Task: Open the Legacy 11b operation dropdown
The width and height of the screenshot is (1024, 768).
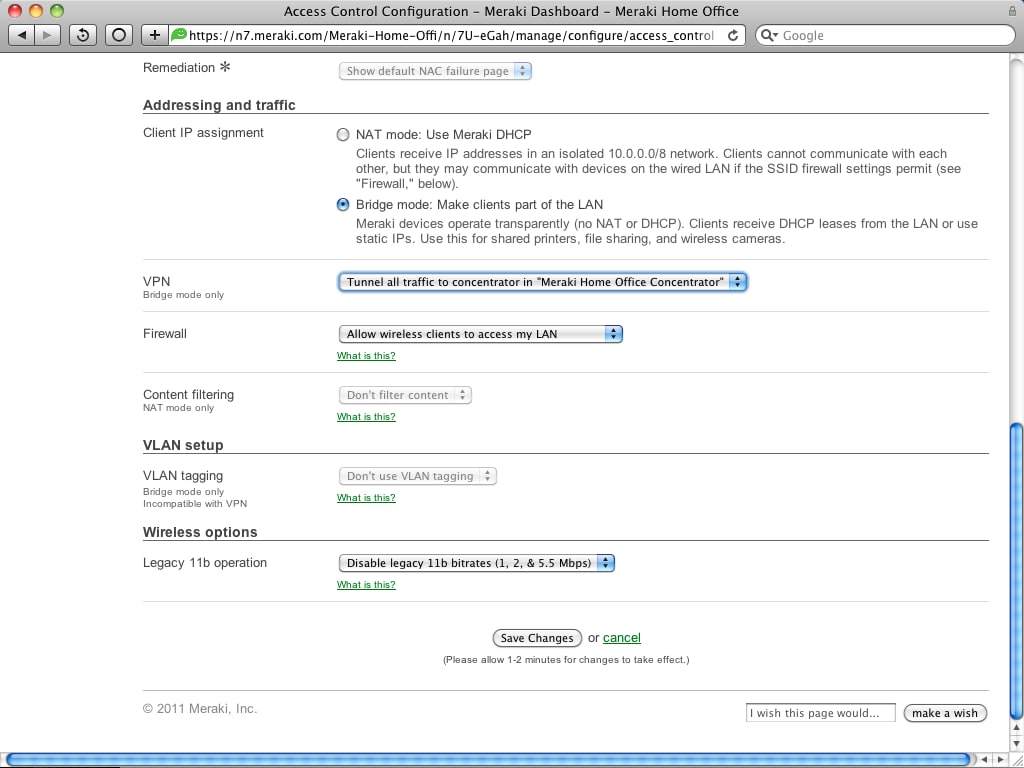Action: pos(477,563)
